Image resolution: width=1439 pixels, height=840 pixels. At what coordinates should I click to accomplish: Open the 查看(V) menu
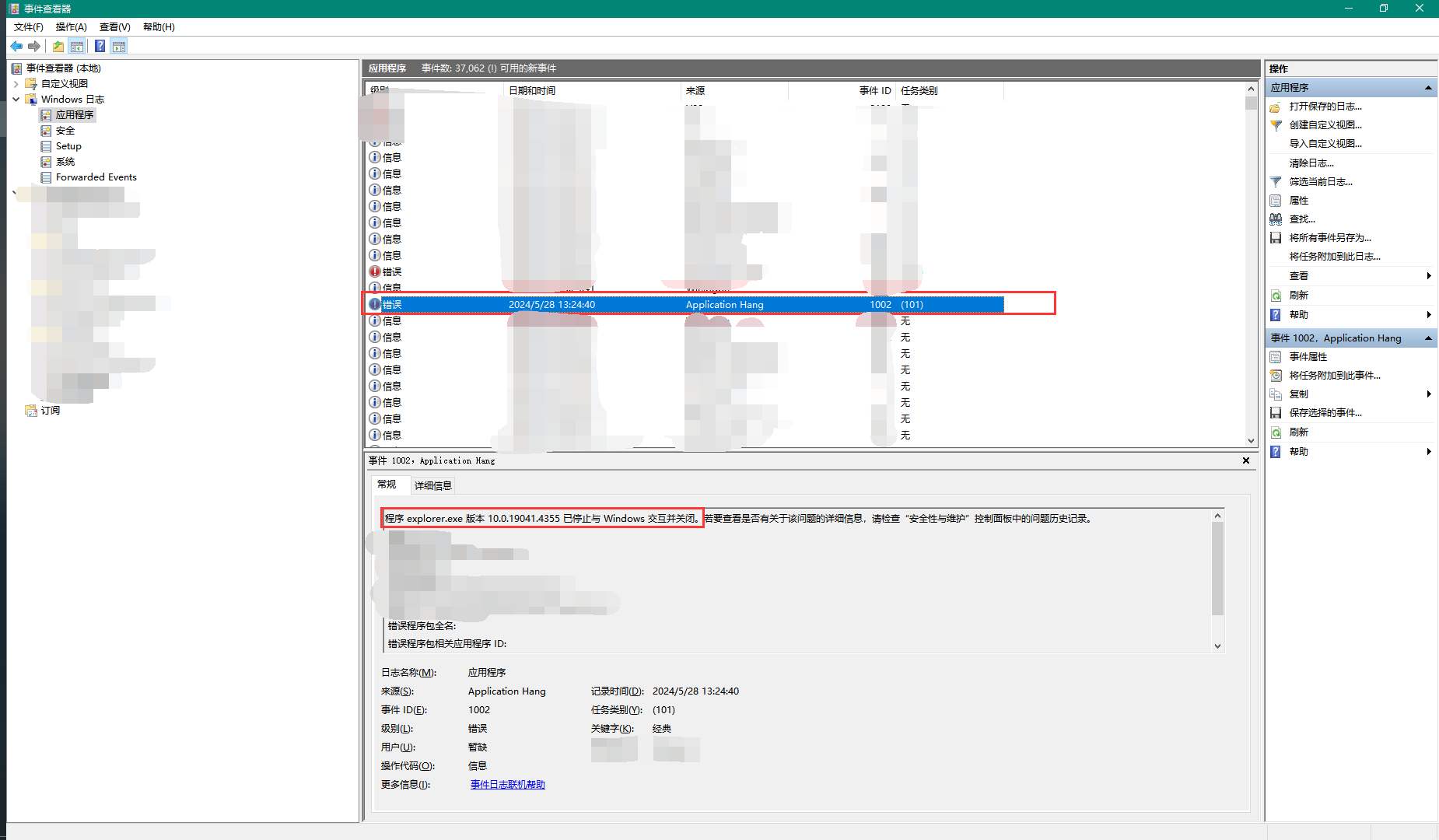[115, 27]
